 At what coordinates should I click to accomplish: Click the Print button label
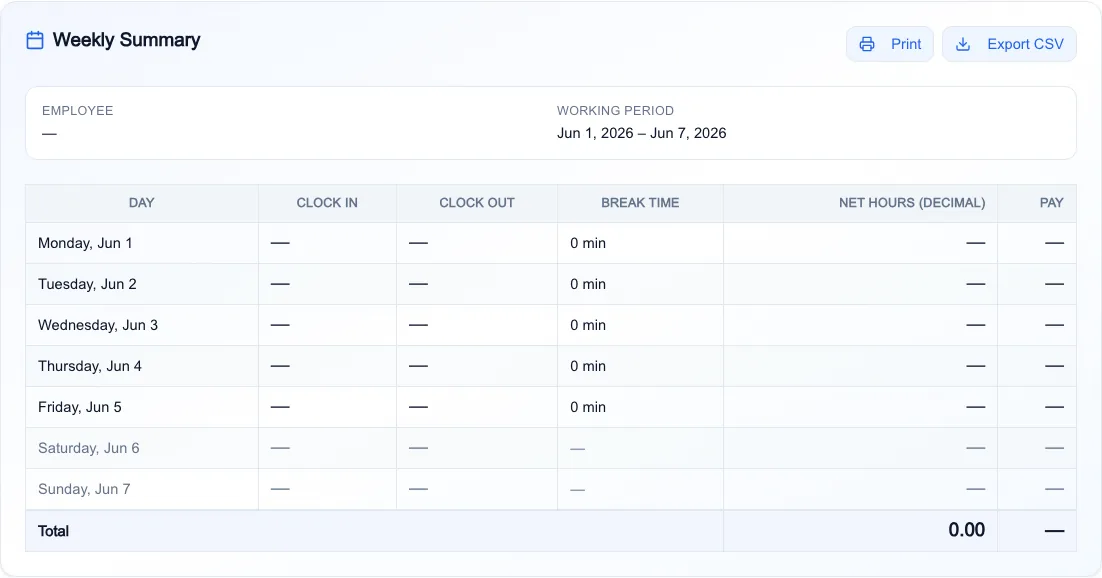906,44
